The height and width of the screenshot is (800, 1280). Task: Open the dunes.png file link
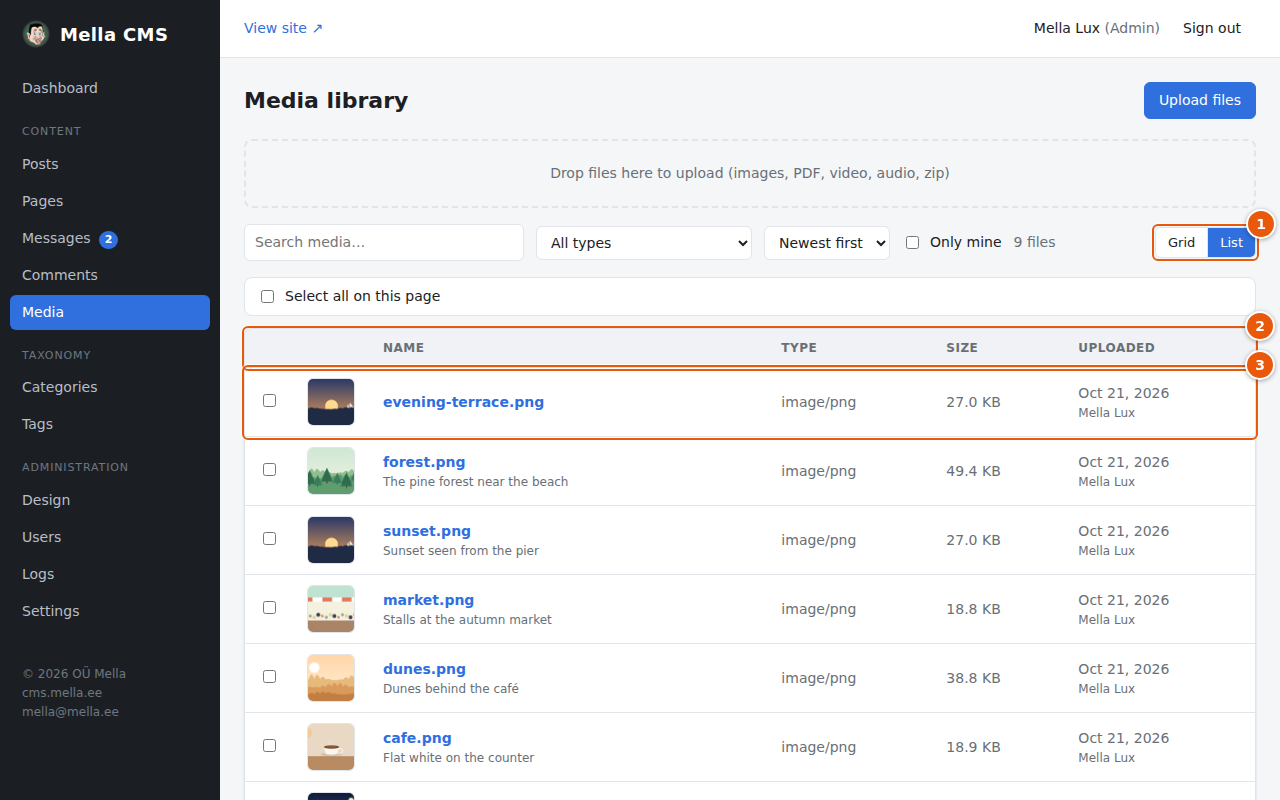click(425, 669)
